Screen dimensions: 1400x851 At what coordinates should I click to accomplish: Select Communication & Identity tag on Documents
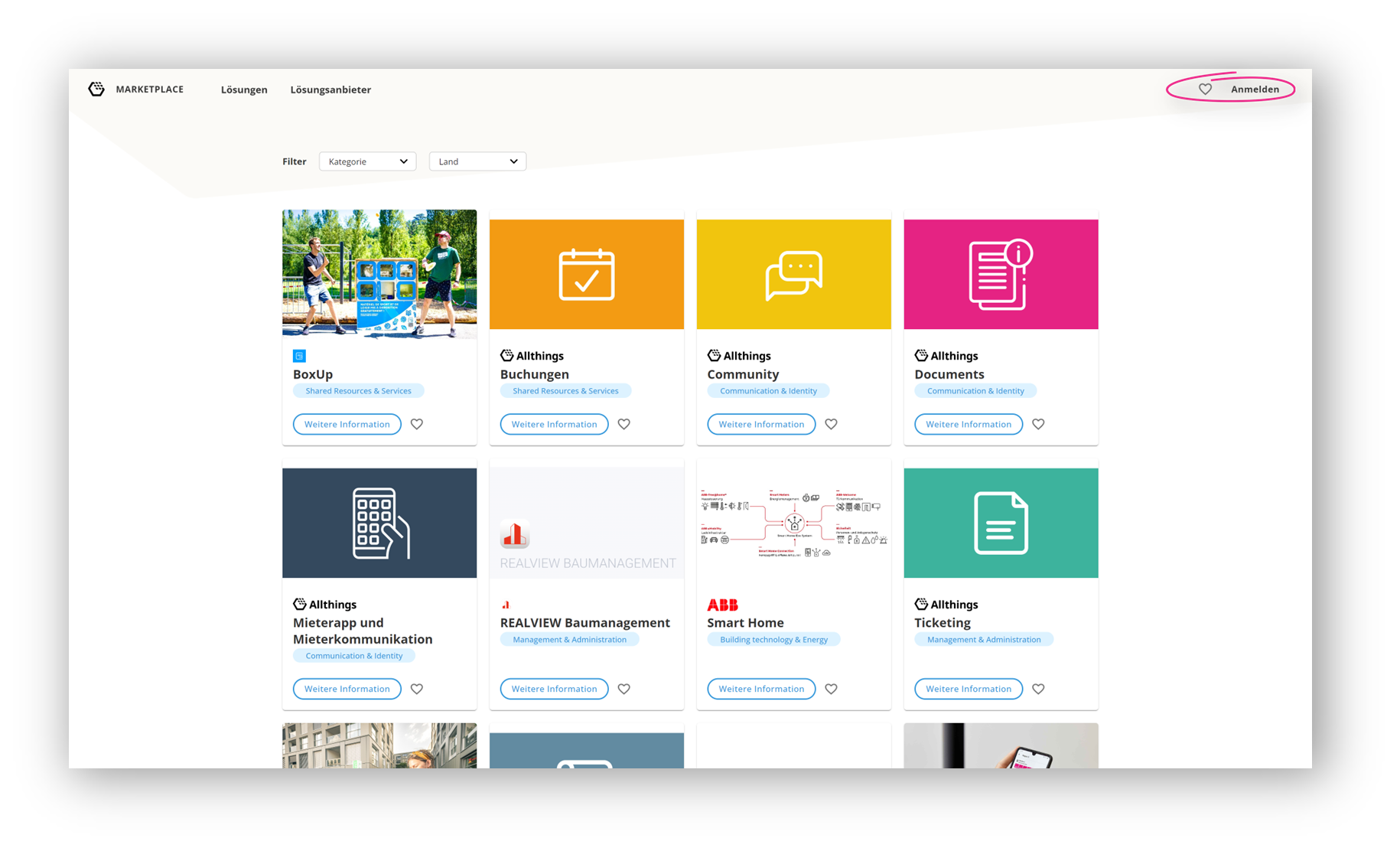(x=975, y=391)
